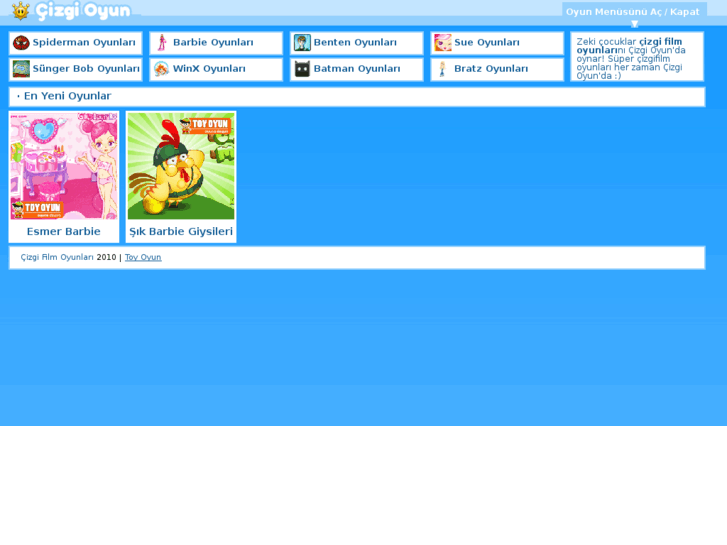The image size is (727, 545).
Task: Click En Yeni Oyunlar heading
Action: coord(68,96)
